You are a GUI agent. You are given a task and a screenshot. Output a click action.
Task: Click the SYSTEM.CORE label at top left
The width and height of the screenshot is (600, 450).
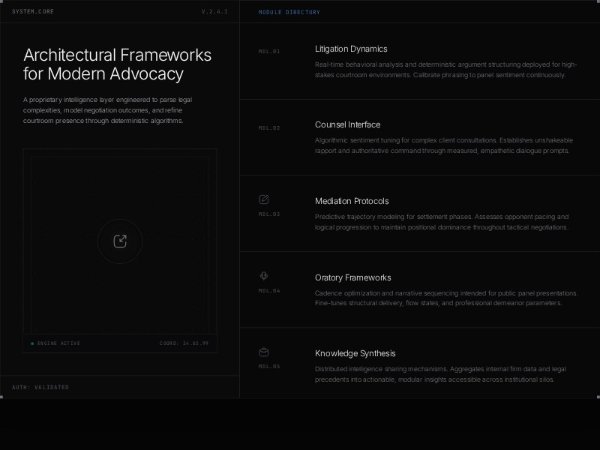click(x=31, y=12)
